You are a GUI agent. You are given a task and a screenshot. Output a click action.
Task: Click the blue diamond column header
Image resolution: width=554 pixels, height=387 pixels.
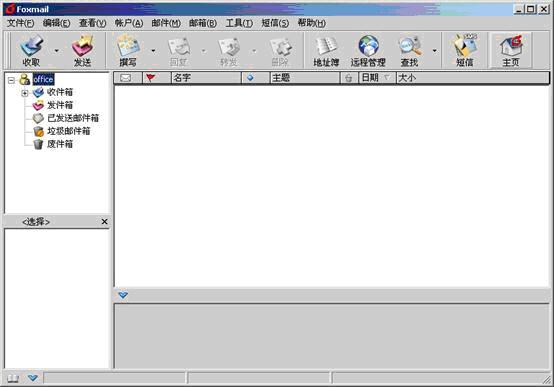(x=256, y=78)
